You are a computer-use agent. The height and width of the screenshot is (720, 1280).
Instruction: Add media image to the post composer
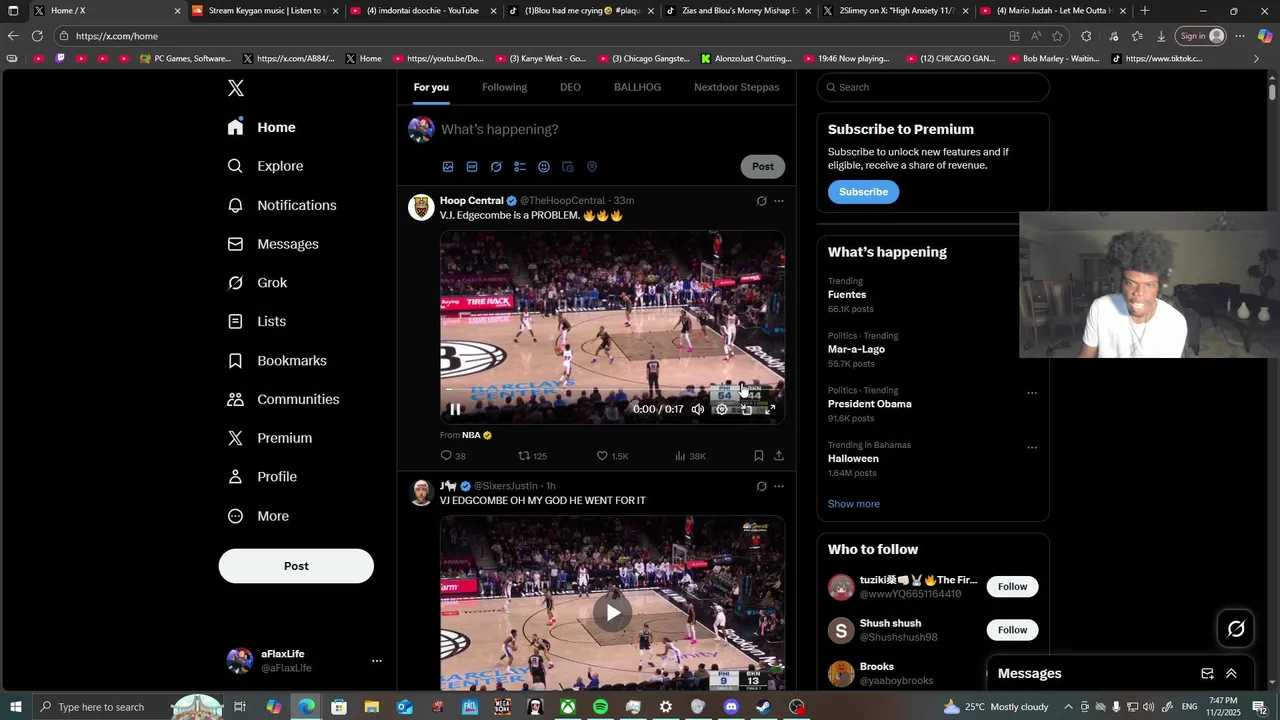[448, 167]
